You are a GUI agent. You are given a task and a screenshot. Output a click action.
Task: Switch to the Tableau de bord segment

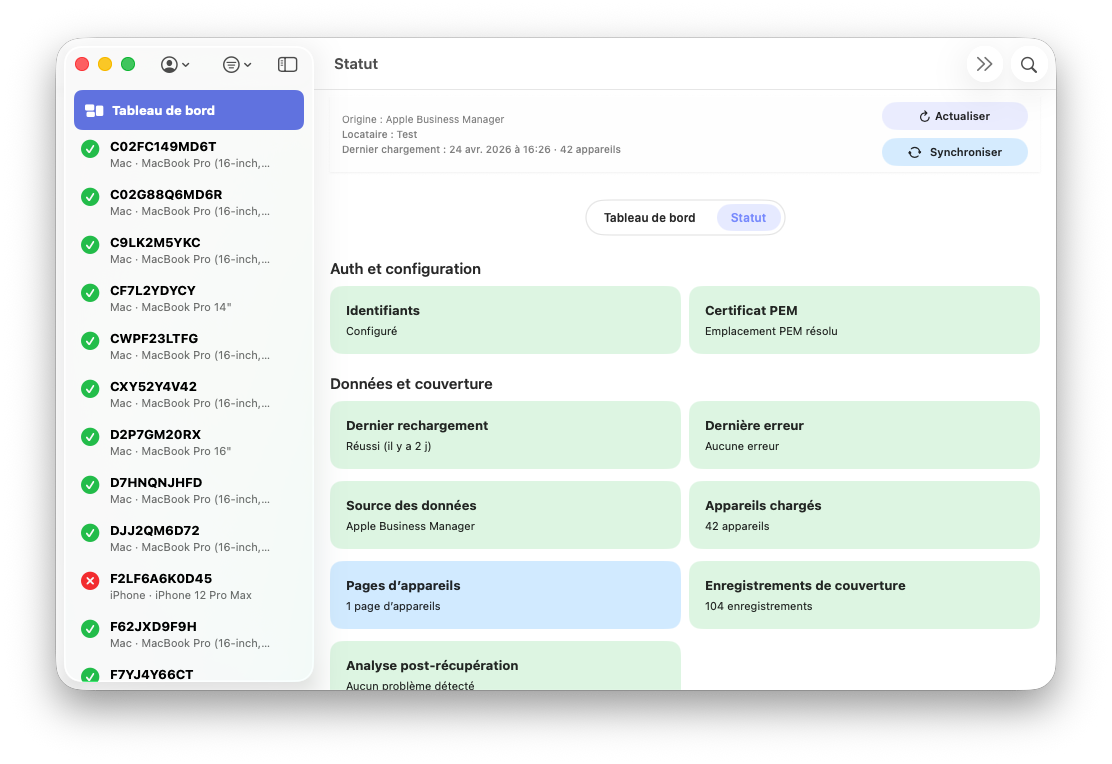(x=649, y=218)
